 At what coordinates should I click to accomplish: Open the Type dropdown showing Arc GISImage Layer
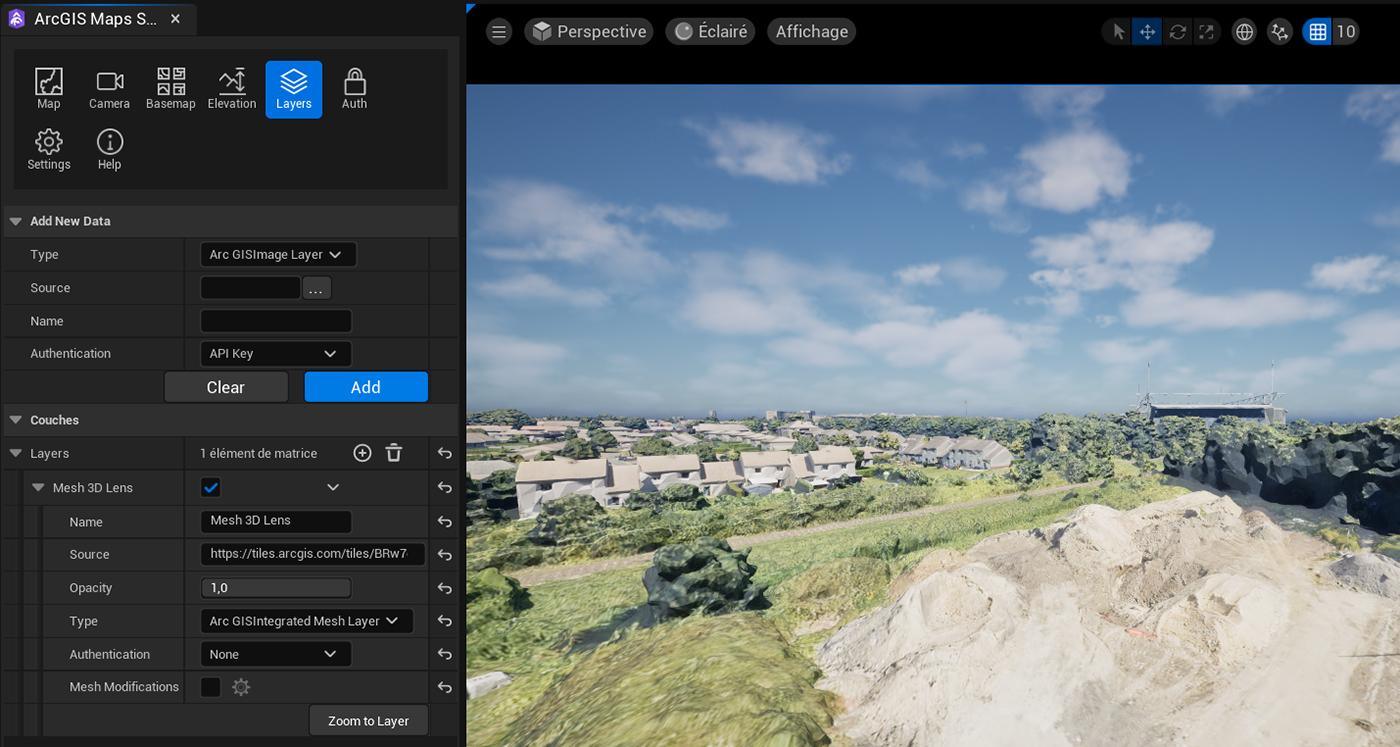tap(278, 254)
